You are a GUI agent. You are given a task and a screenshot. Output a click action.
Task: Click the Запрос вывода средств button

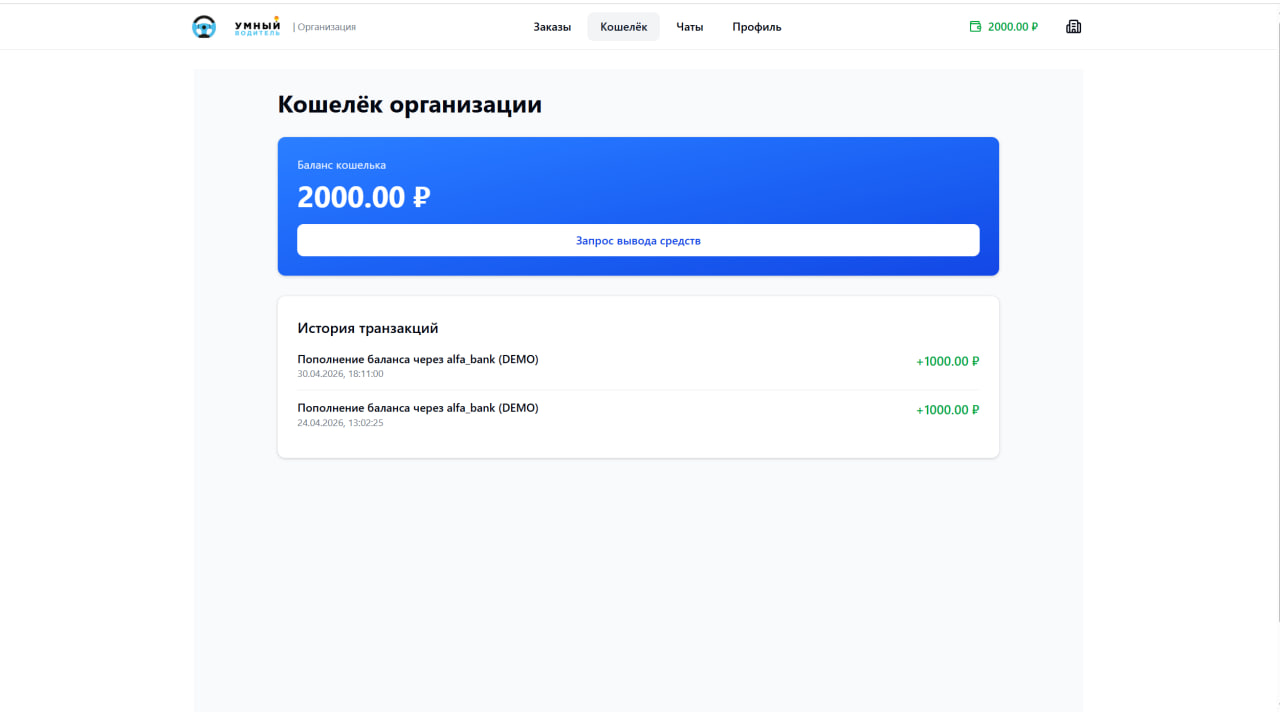tap(638, 240)
